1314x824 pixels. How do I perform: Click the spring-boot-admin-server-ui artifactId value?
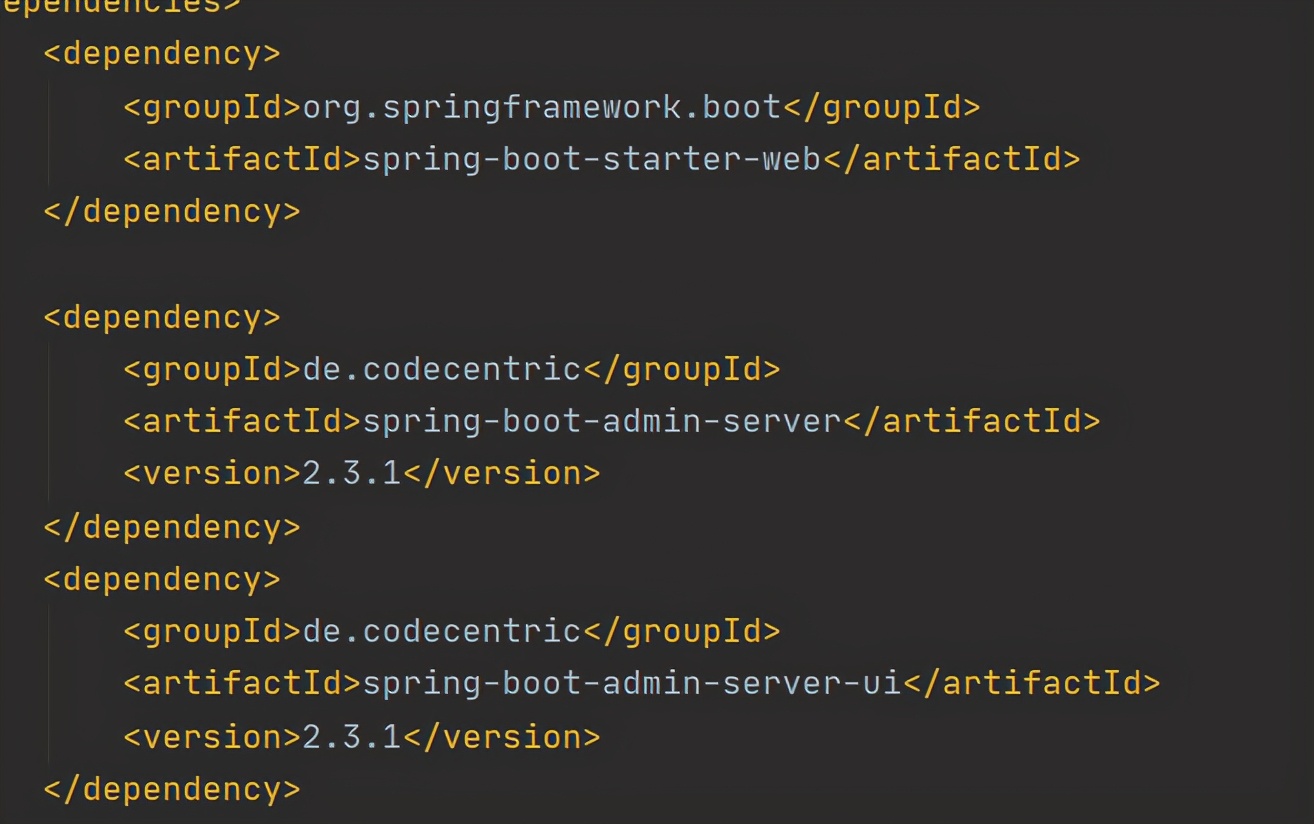coord(632,684)
